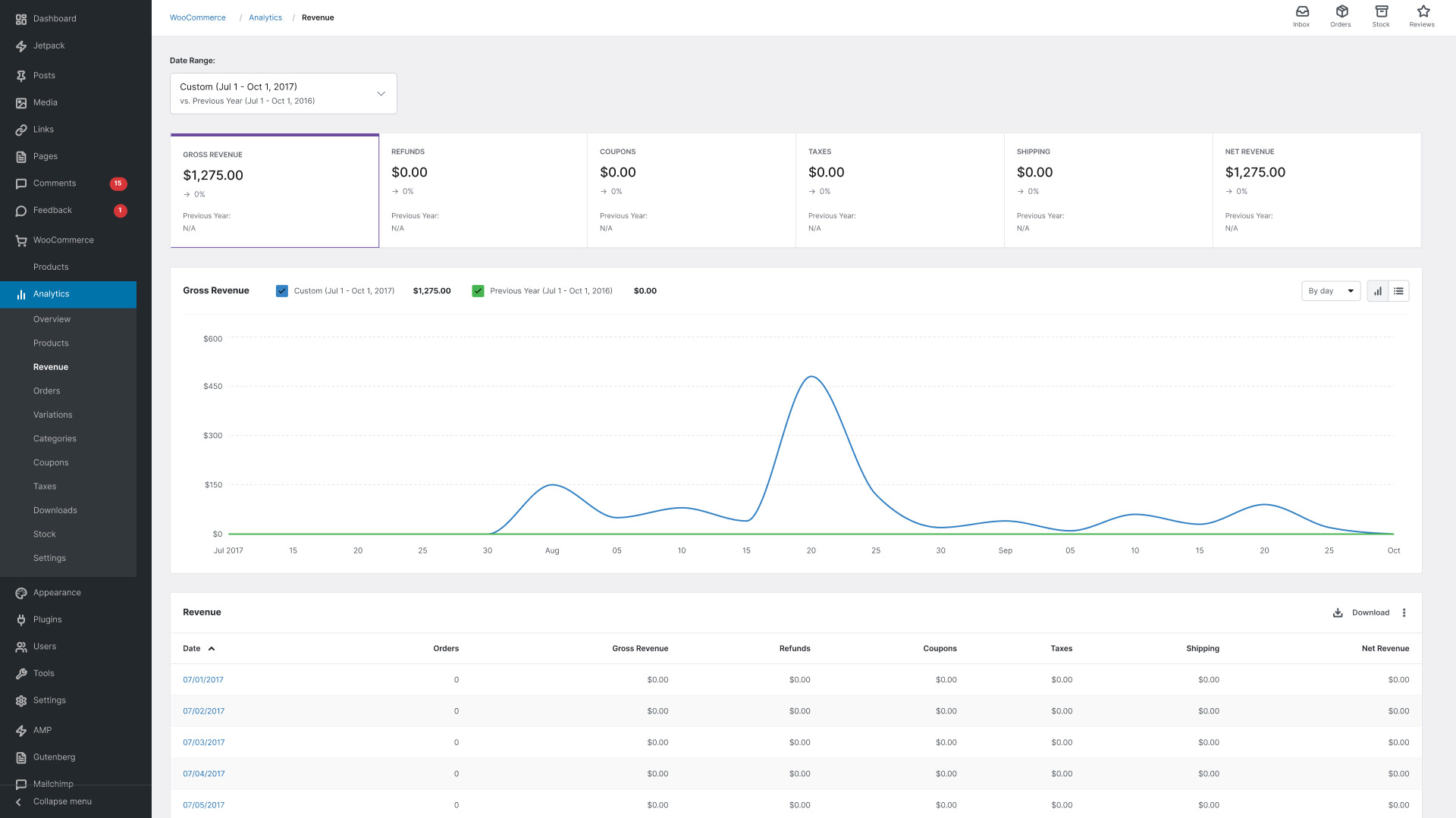Viewport: 1456px width, 818px height.
Task: Open Analytics Stock submenu item
Action: tap(45, 534)
